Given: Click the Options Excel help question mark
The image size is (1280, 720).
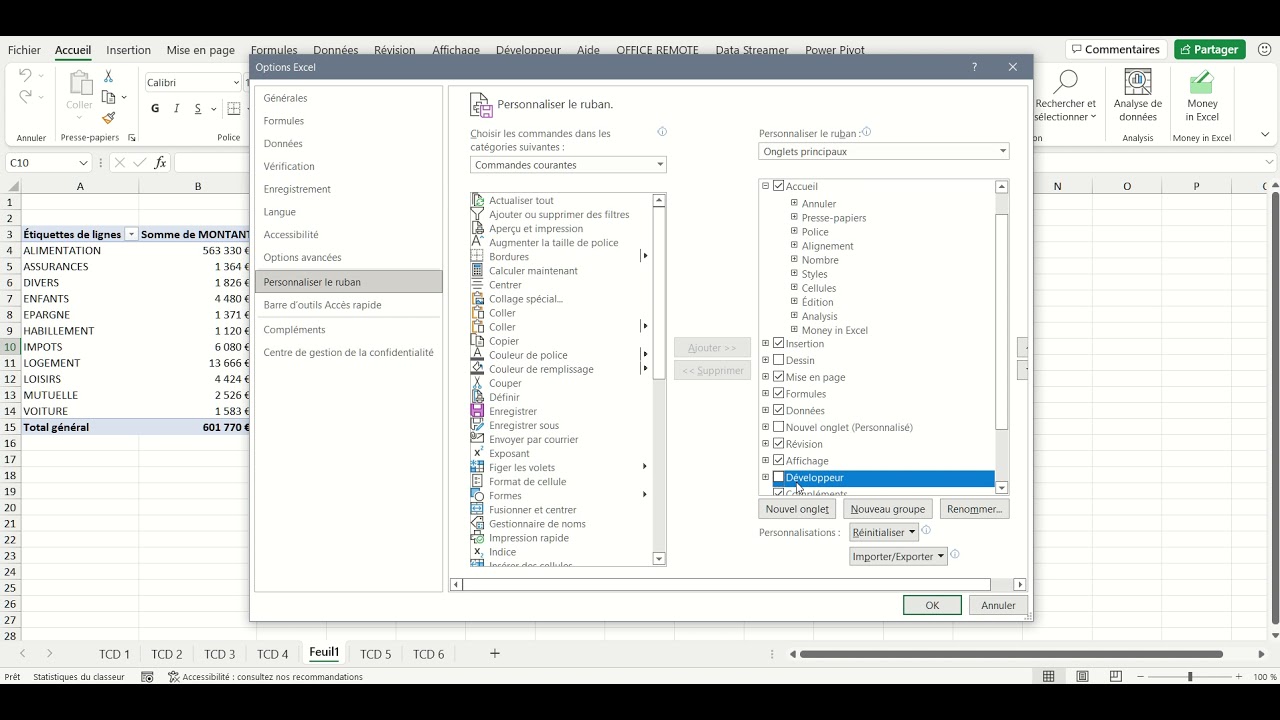Looking at the screenshot, I should [974, 67].
